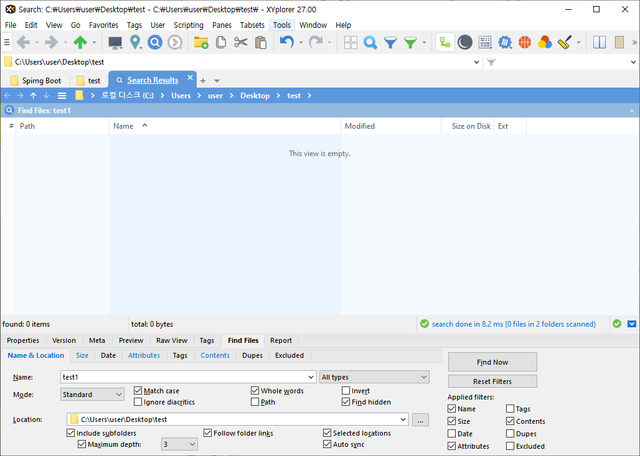Sort by the Modified column header
The width and height of the screenshot is (640, 456).
[x=391, y=126]
